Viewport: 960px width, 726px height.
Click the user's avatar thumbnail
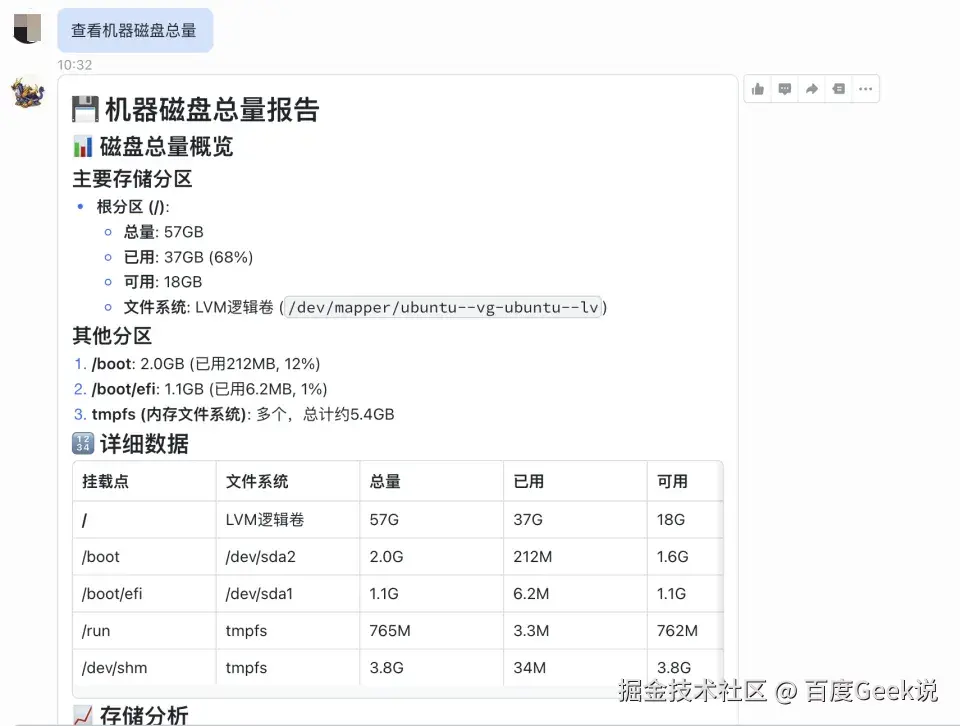[29, 28]
